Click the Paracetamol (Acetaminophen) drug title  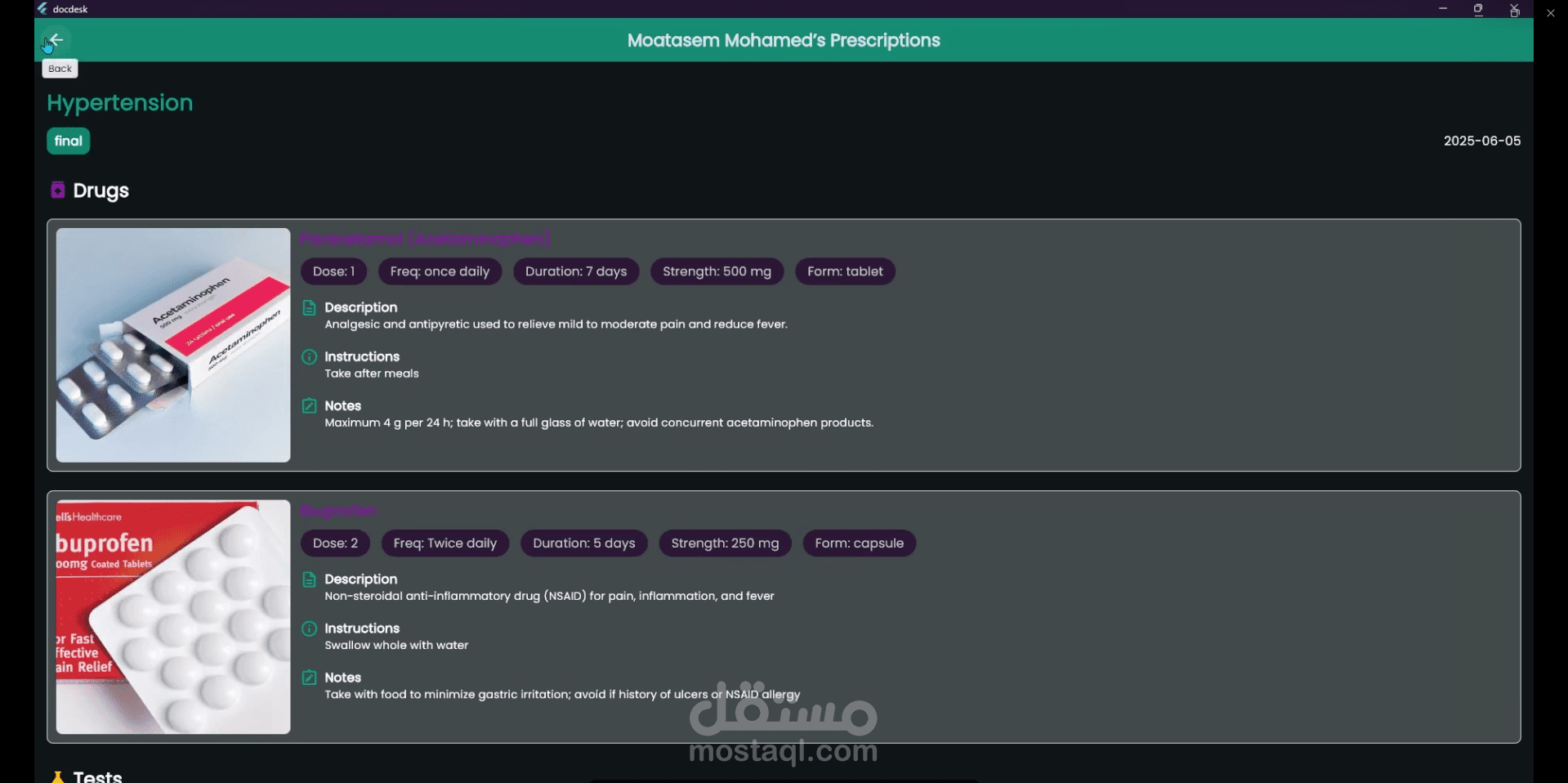tap(426, 239)
